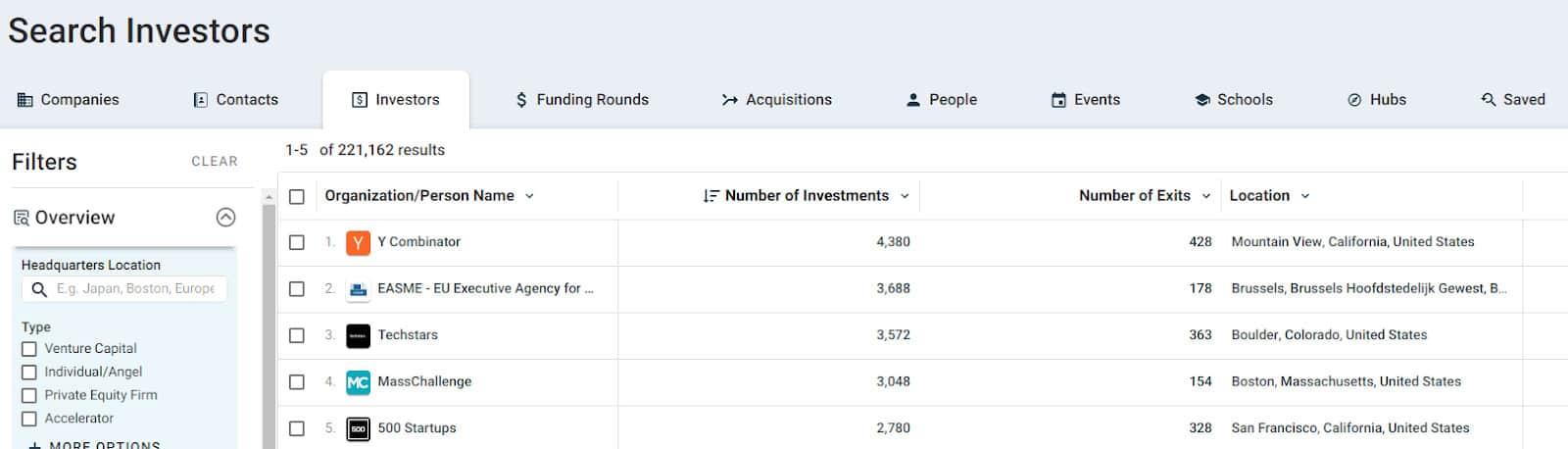Select the Investors tab
Screen dimensions: 1568x449
tap(396, 99)
